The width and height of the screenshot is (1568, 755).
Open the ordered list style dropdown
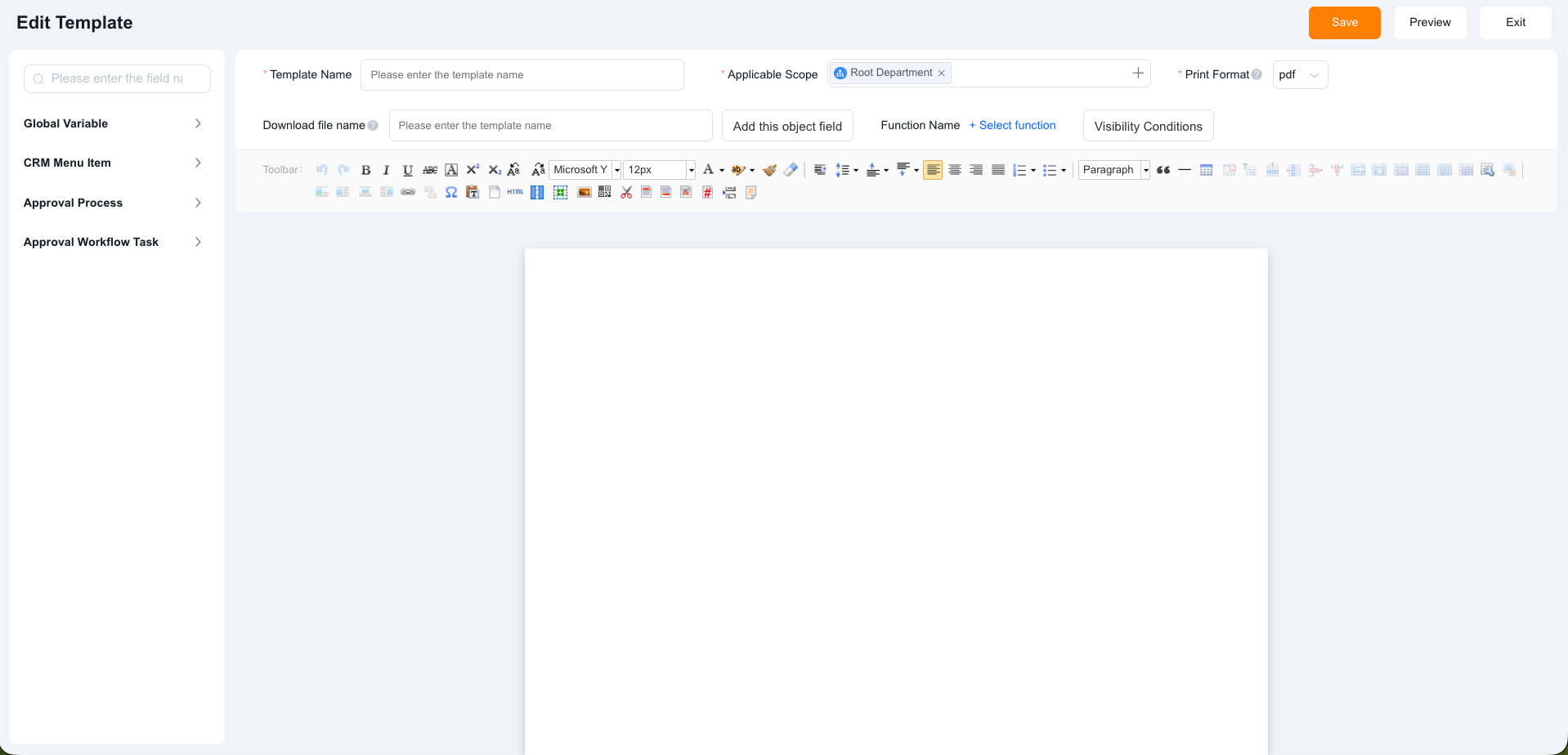[1033, 171]
